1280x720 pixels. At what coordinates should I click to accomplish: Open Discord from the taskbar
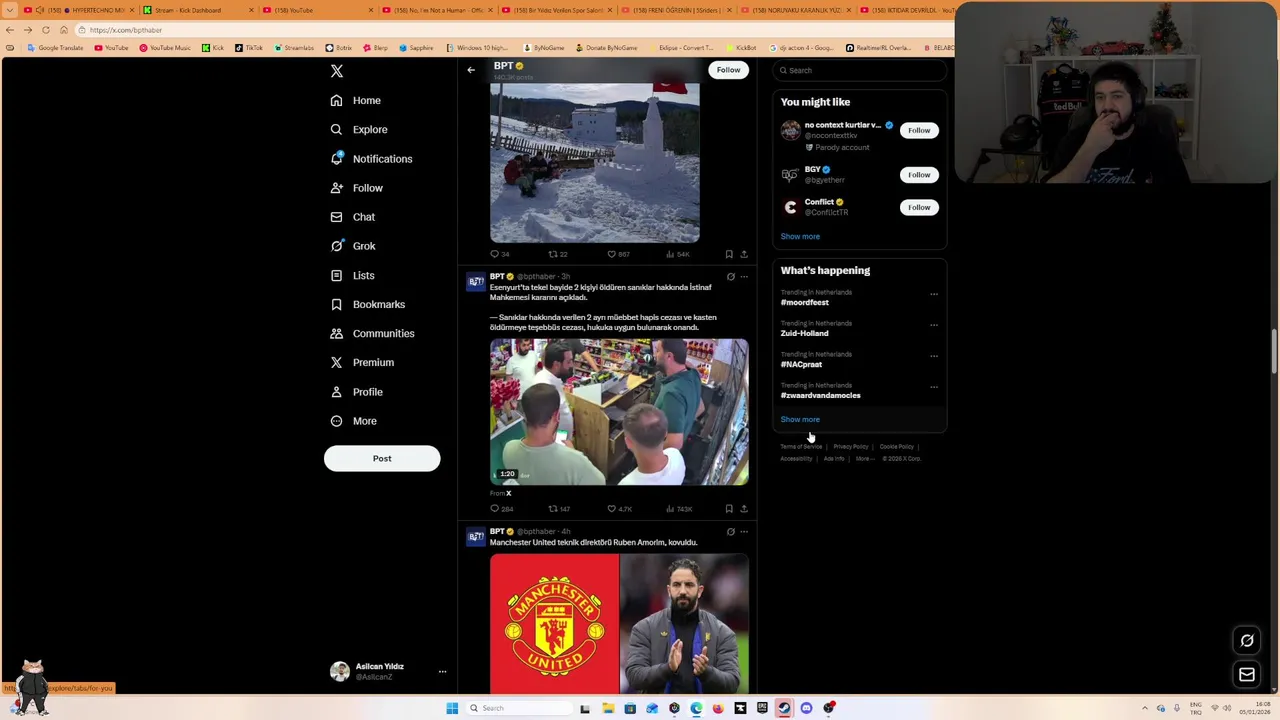click(x=806, y=708)
